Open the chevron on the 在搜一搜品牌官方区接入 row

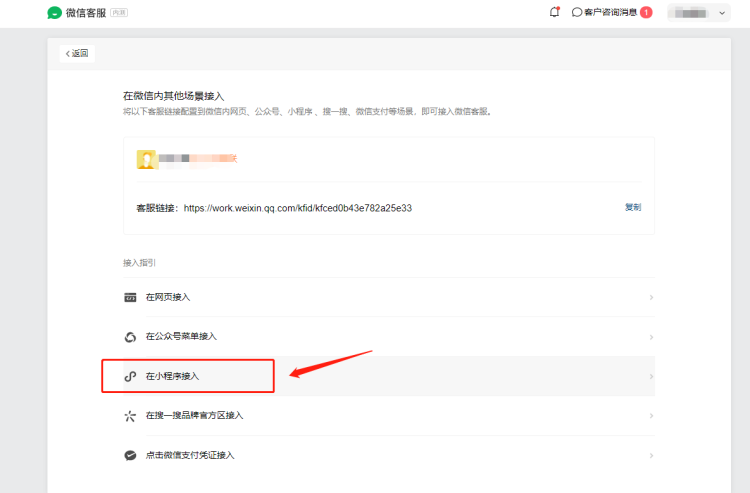(x=651, y=416)
